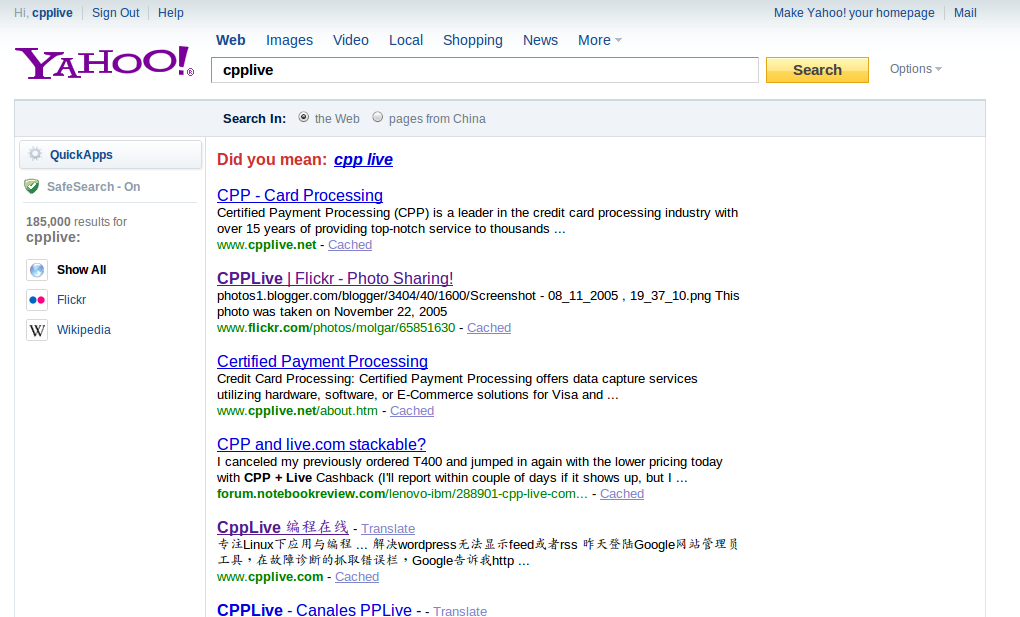This screenshot has width=1020, height=617.
Task: Click the Flickr dots icon
Action: 37,300
